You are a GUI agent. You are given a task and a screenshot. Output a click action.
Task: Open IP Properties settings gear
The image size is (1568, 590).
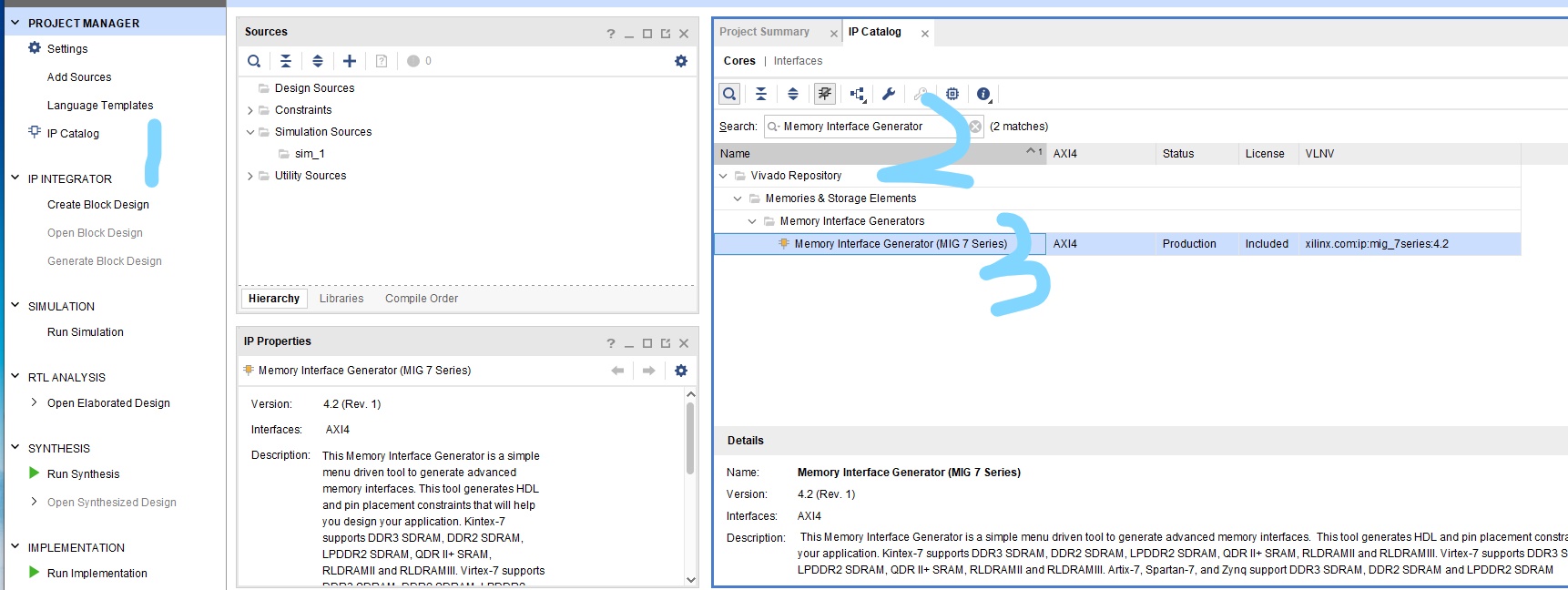click(x=681, y=371)
